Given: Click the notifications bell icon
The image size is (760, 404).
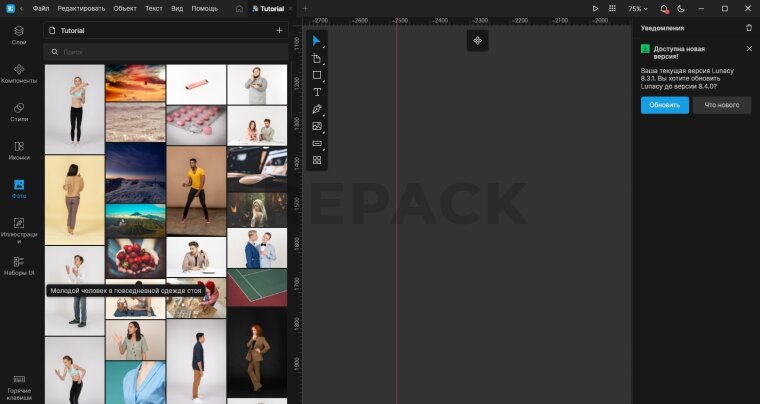Looking at the screenshot, I should [663, 8].
